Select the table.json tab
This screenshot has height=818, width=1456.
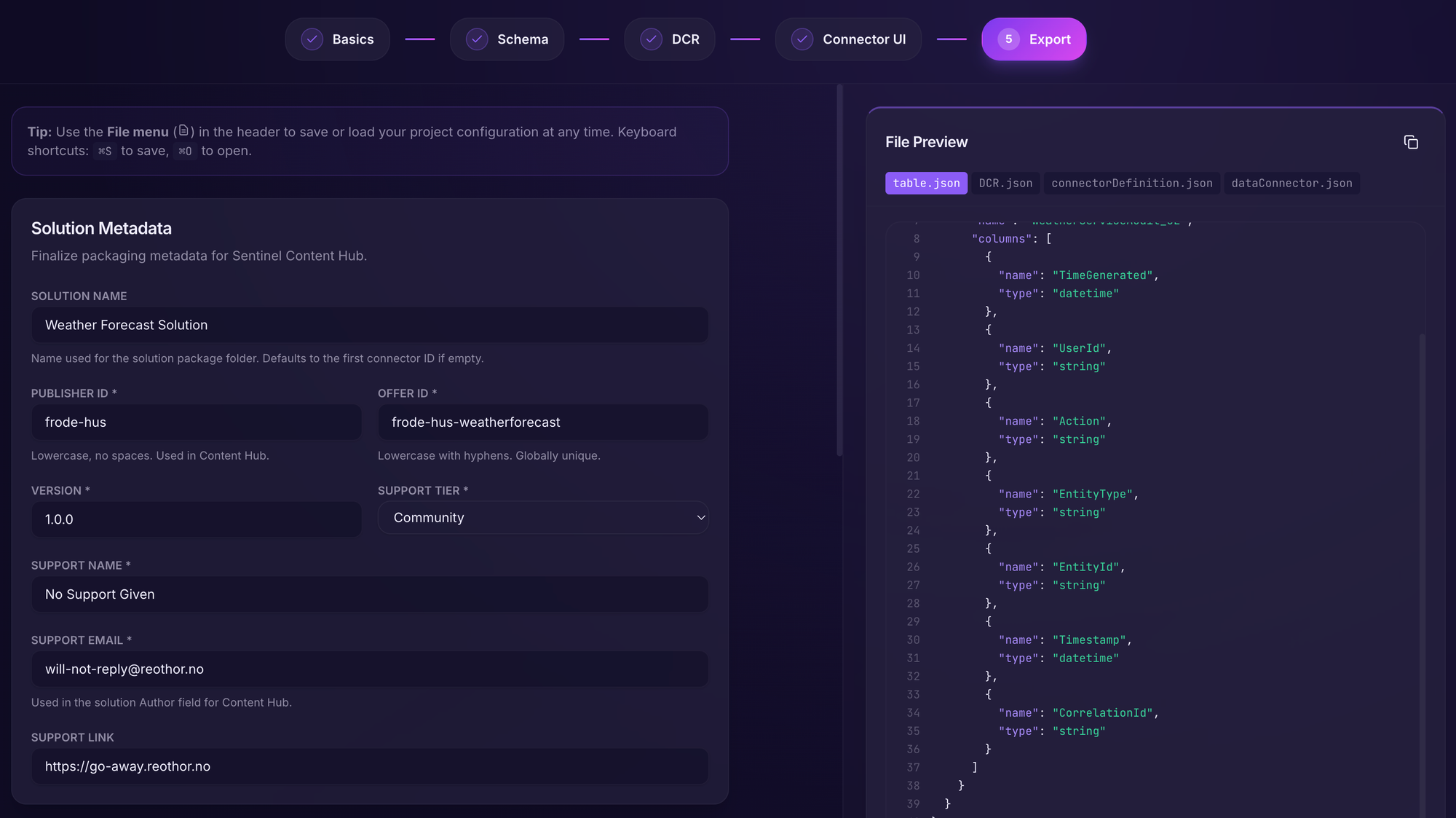pyautogui.click(x=926, y=184)
